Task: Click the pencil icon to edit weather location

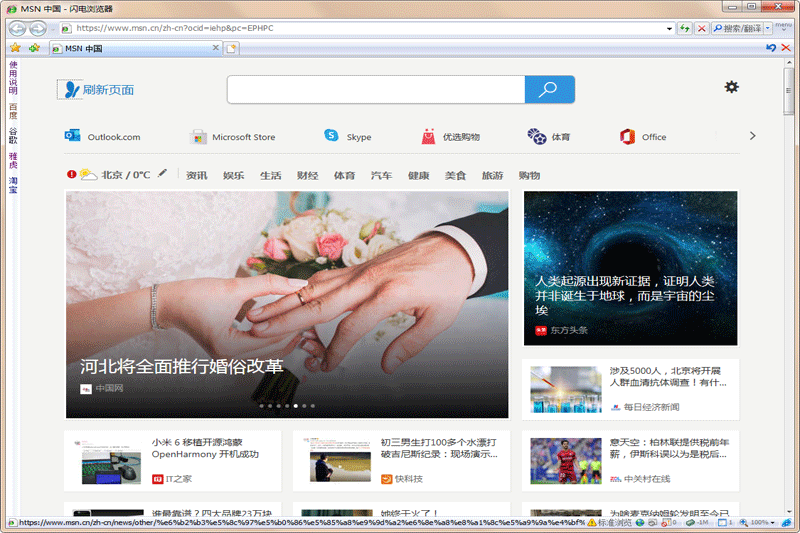Action: pyautogui.click(x=162, y=174)
